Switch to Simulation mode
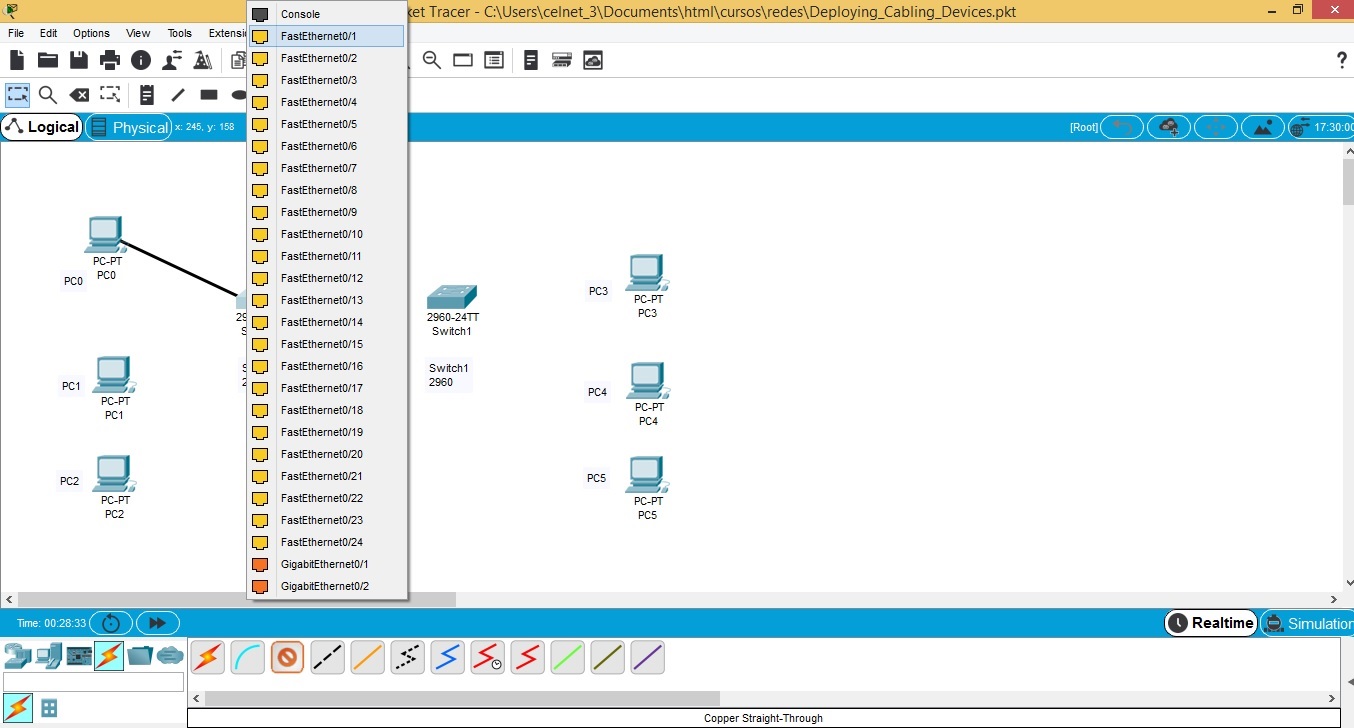 point(1308,623)
